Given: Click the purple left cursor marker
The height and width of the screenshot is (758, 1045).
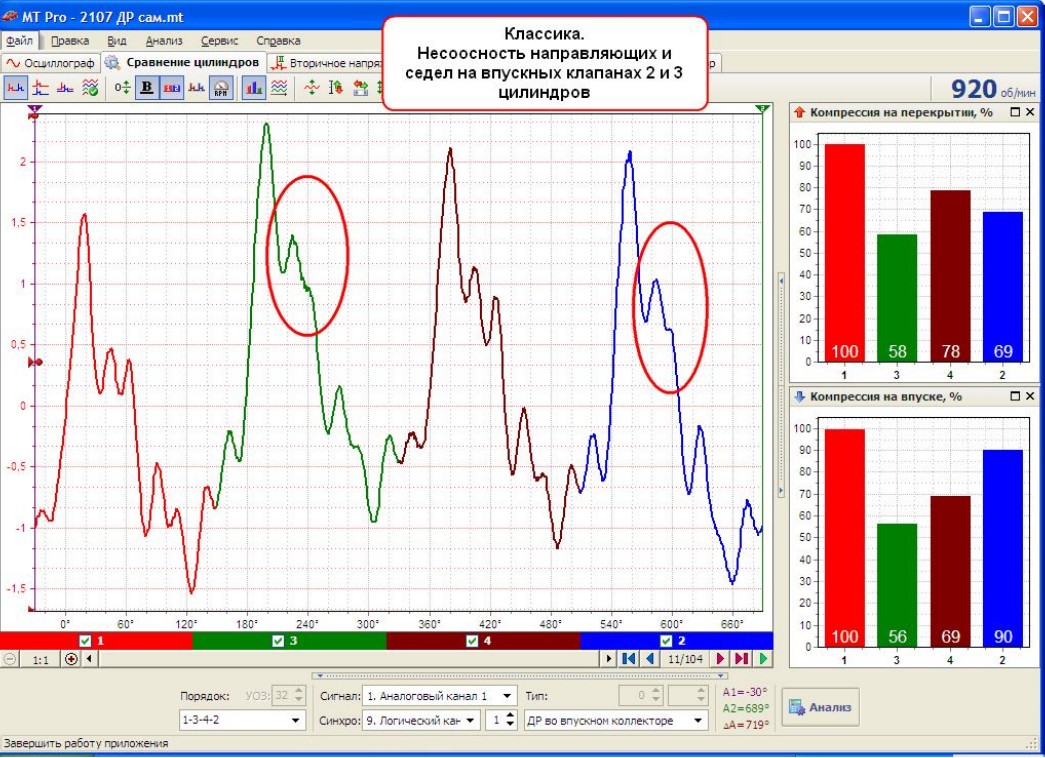Looking at the screenshot, I should [x=35, y=109].
